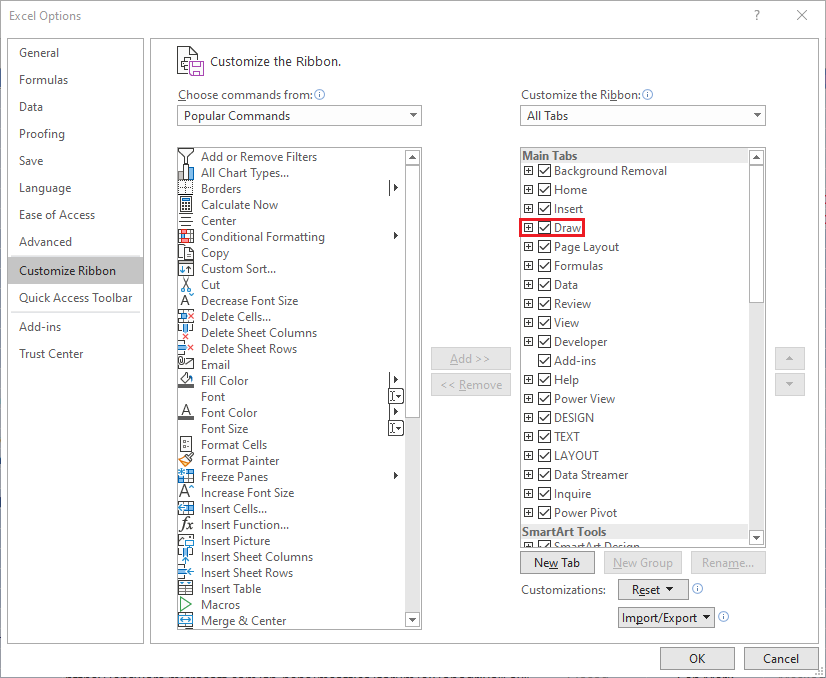Click the Delete Sheet Rows icon
Image resolution: width=826 pixels, height=678 pixels.
pos(185,349)
